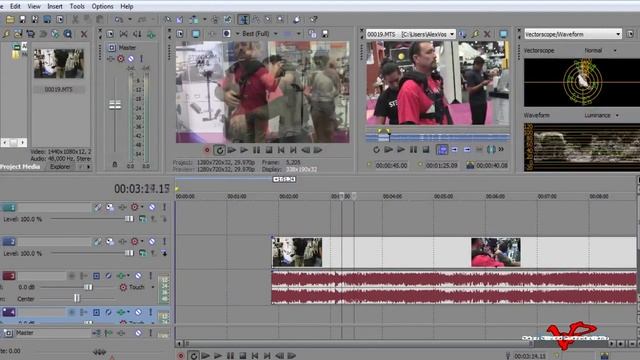The image size is (640, 360).
Task: Open the Options menu
Action: (102, 6)
